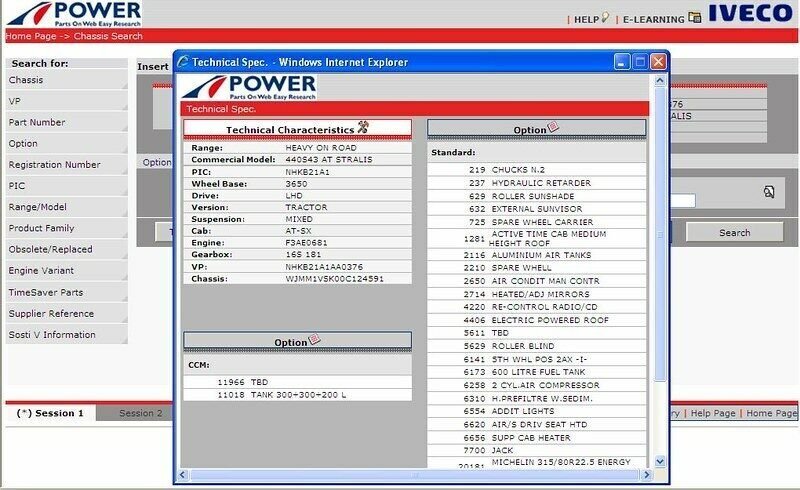Click the icon beside the Standard Option header
This screenshot has height=490, width=800.
click(x=554, y=129)
